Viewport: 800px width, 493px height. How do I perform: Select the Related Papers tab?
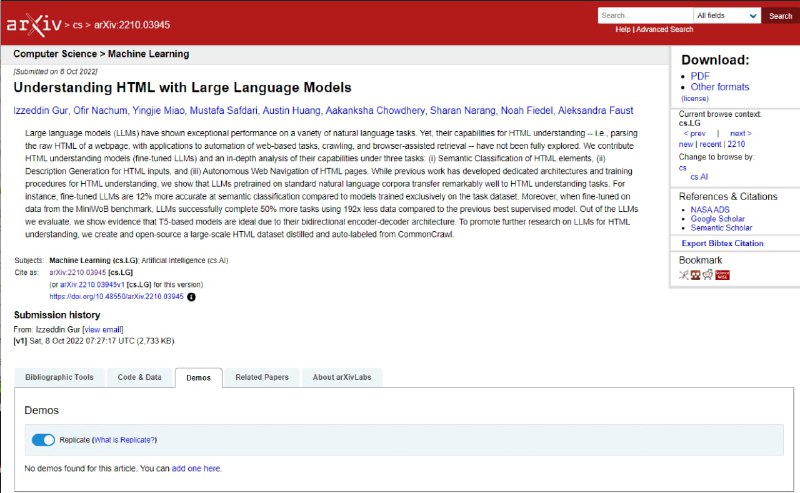tap(261, 377)
